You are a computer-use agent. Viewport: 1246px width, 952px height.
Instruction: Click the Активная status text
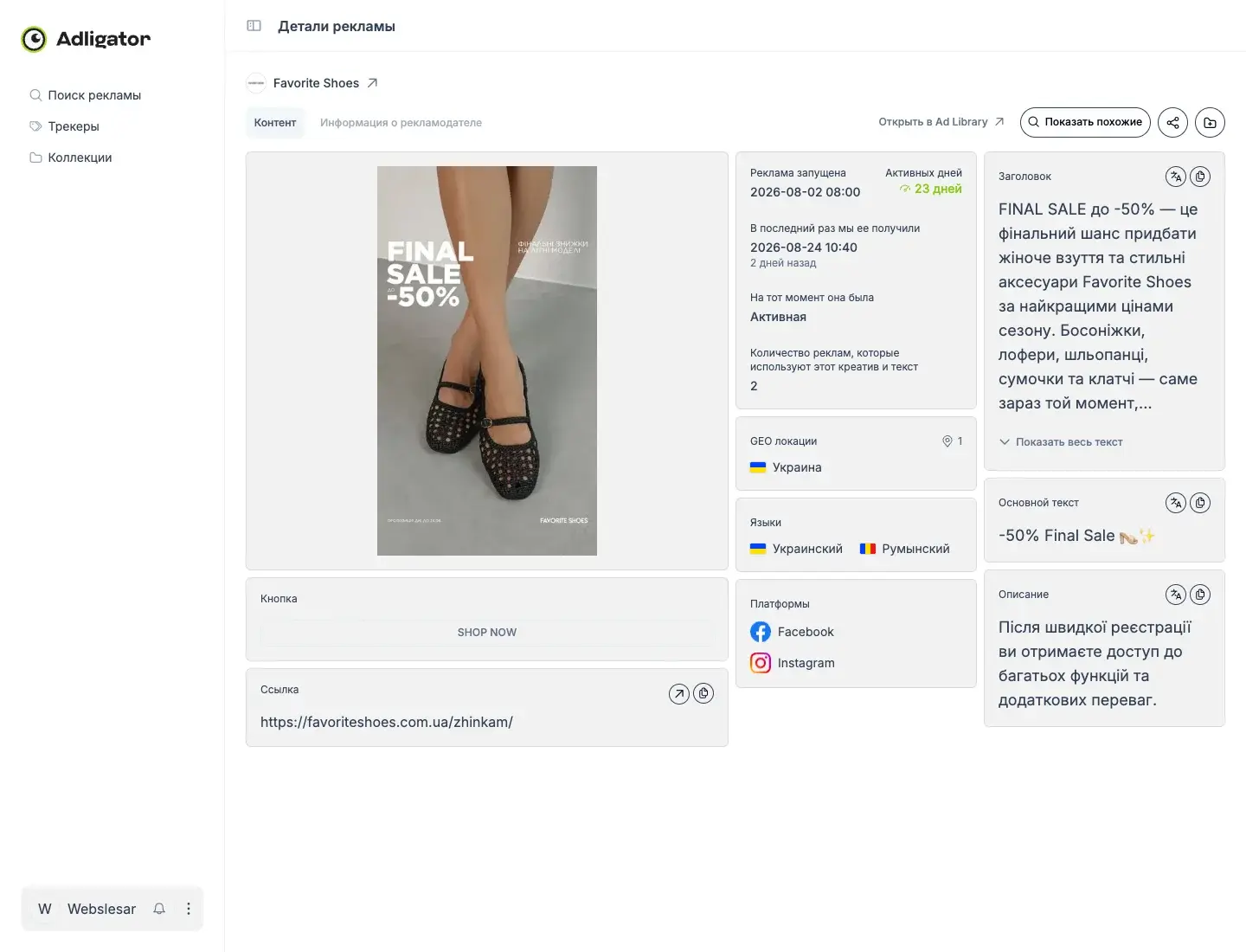point(778,317)
